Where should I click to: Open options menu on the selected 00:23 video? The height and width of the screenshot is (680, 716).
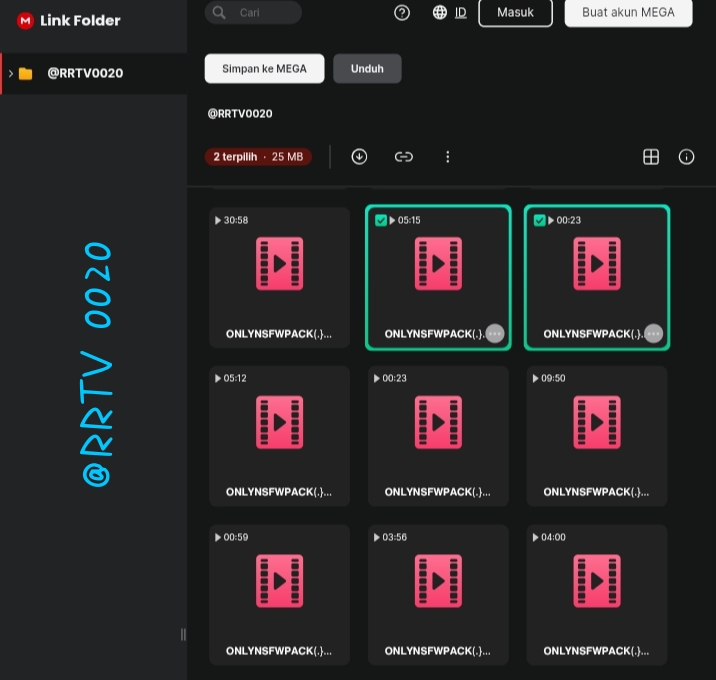click(653, 333)
